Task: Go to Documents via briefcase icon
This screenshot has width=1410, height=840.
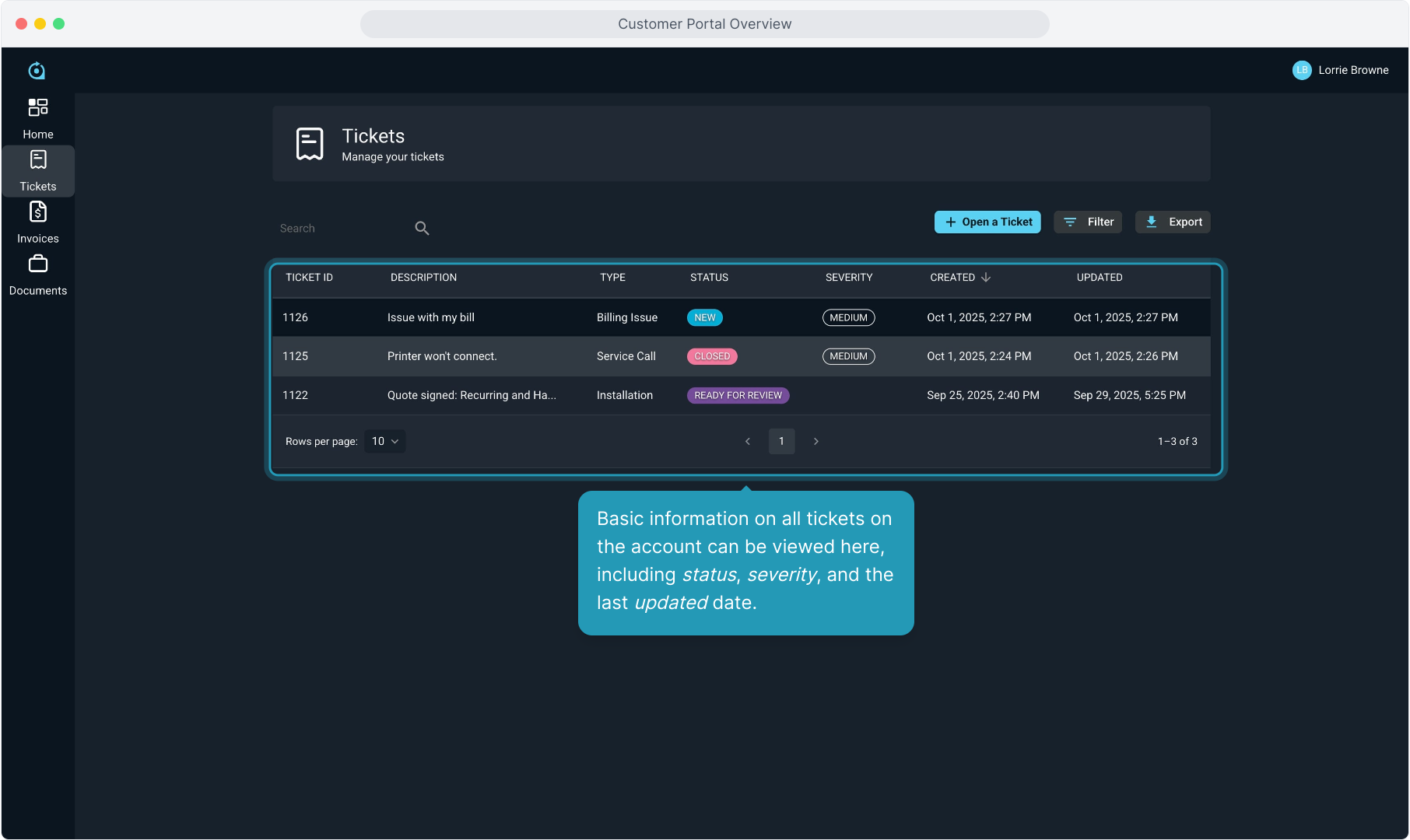Action: click(37, 264)
